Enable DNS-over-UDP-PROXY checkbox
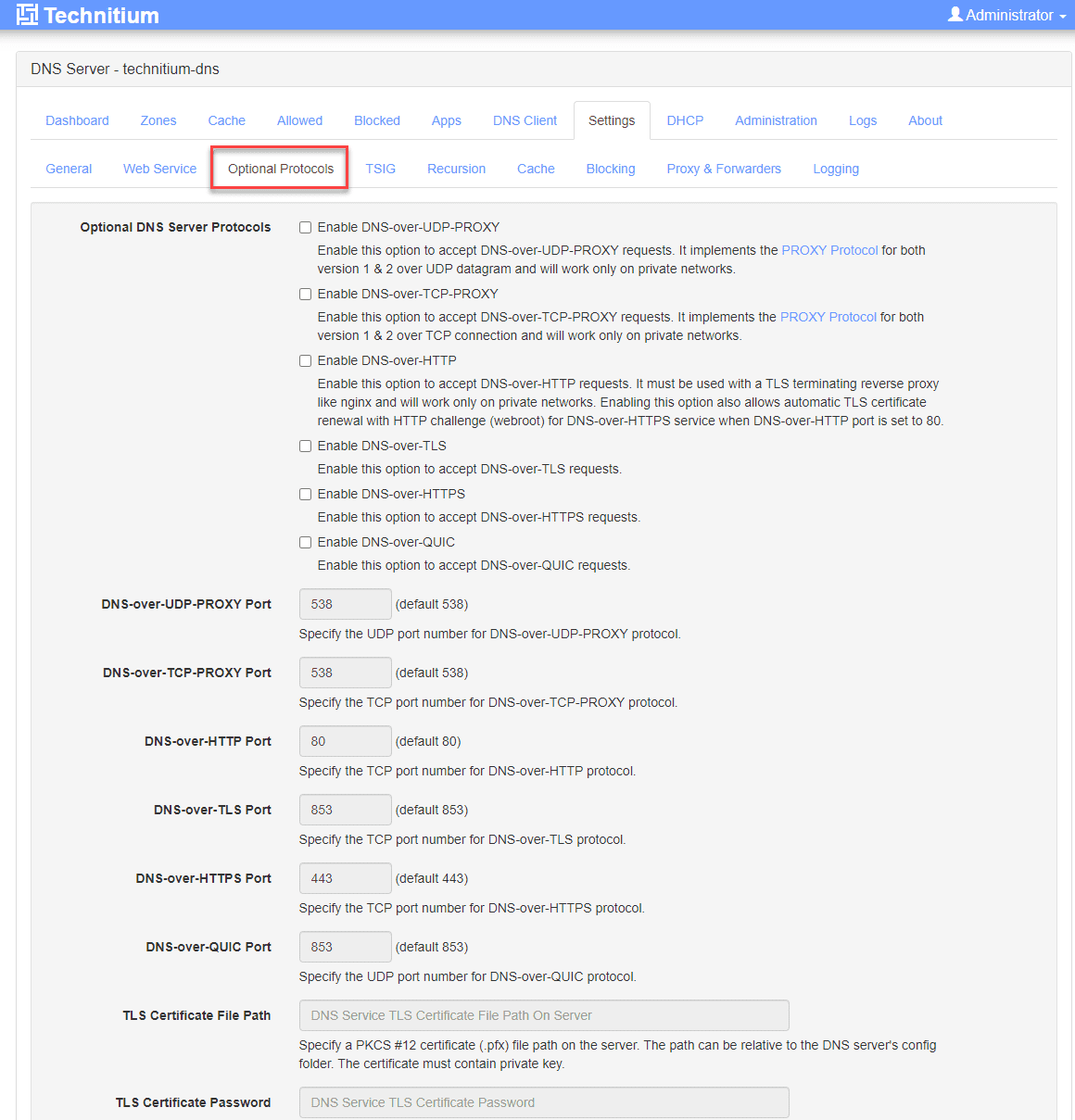The image size is (1075, 1120). pyautogui.click(x=305, y=228)
